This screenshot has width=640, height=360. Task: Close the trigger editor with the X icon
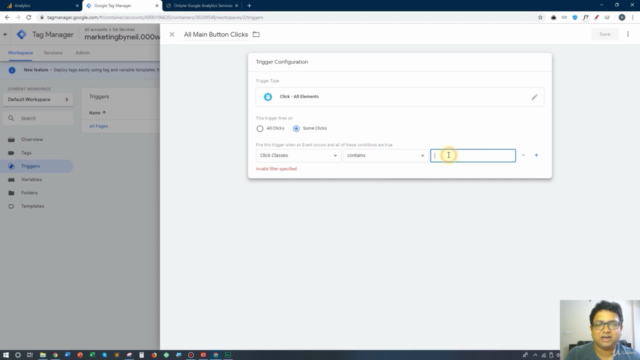(x=172, y=34)
